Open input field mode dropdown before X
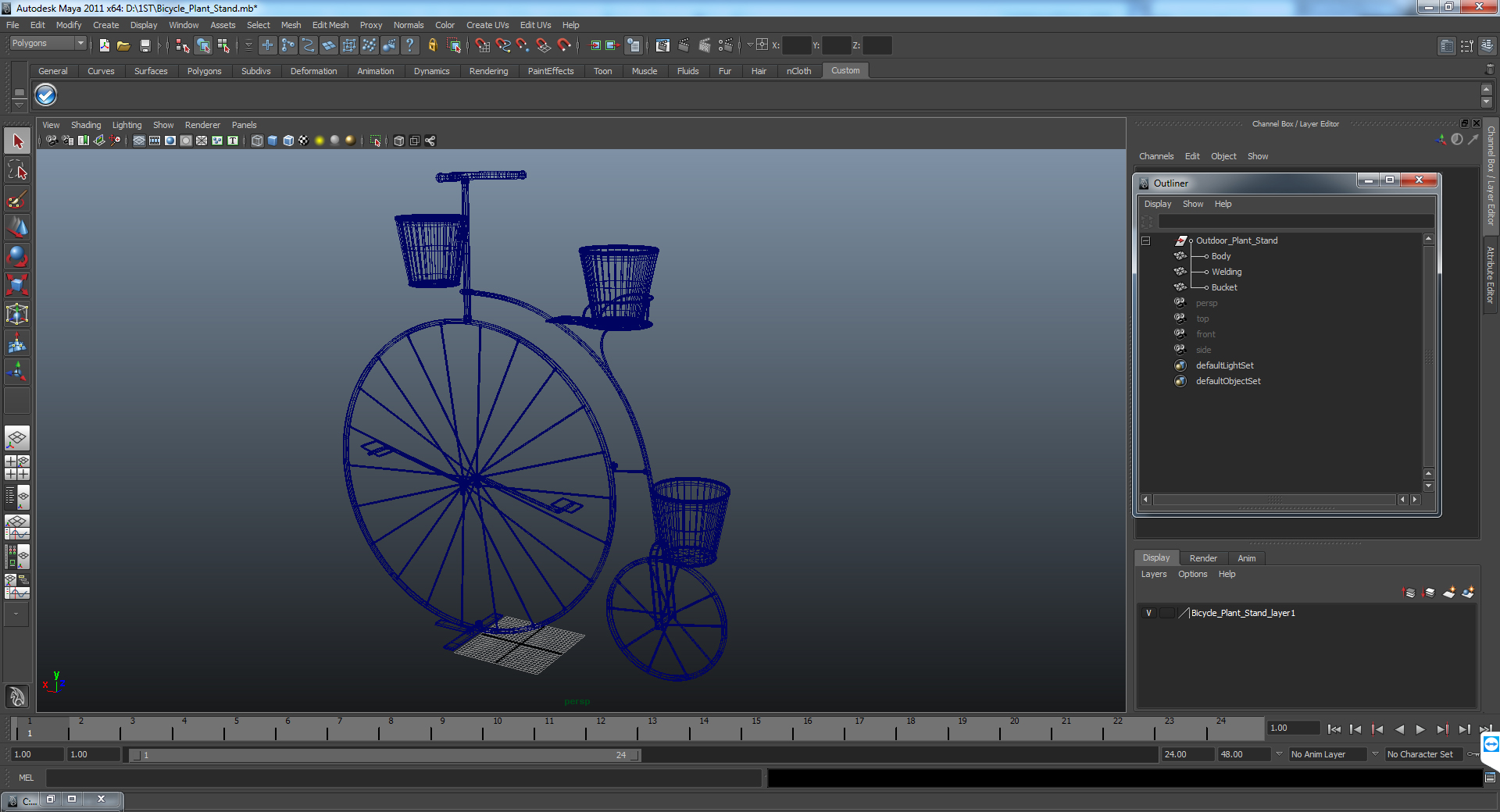Image resolution: width=1500 pixels, height=812 pixels. click(749, 45)
